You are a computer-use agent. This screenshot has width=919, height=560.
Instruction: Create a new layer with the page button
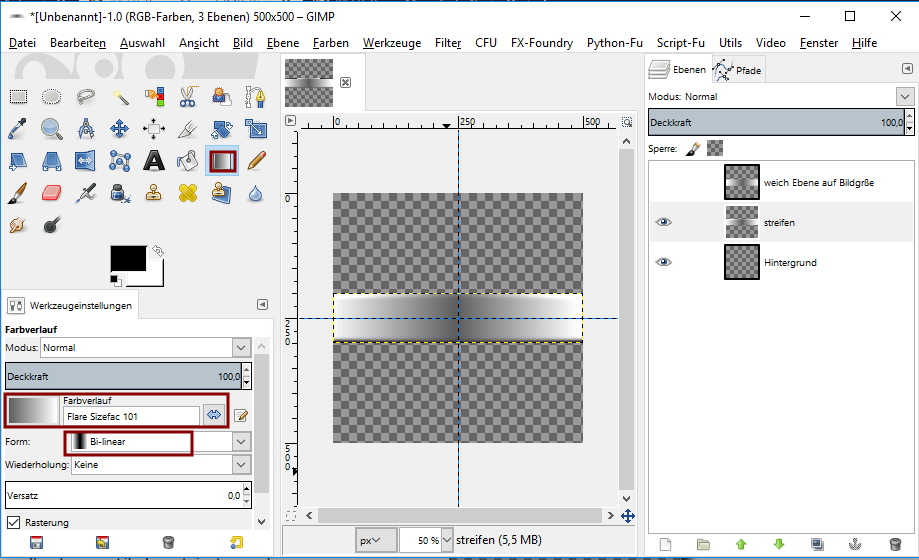point(665,545)
